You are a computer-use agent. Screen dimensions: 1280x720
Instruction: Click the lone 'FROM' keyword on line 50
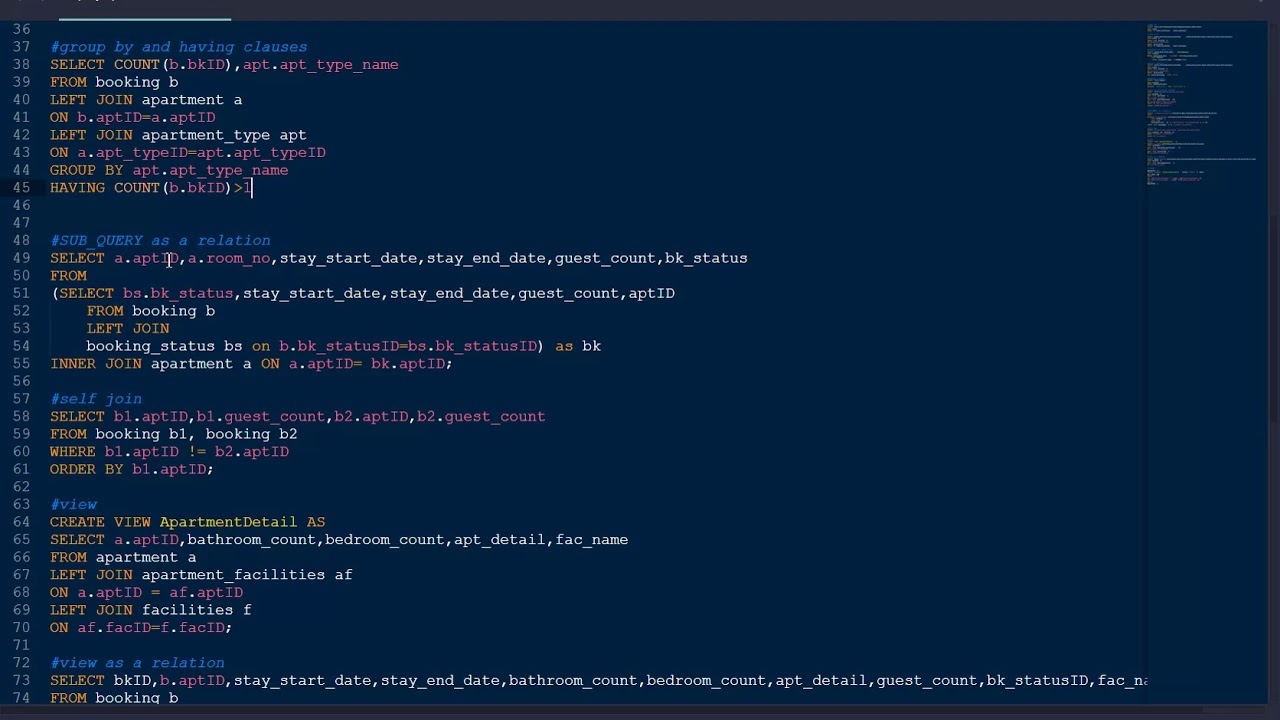click(68, 276)
